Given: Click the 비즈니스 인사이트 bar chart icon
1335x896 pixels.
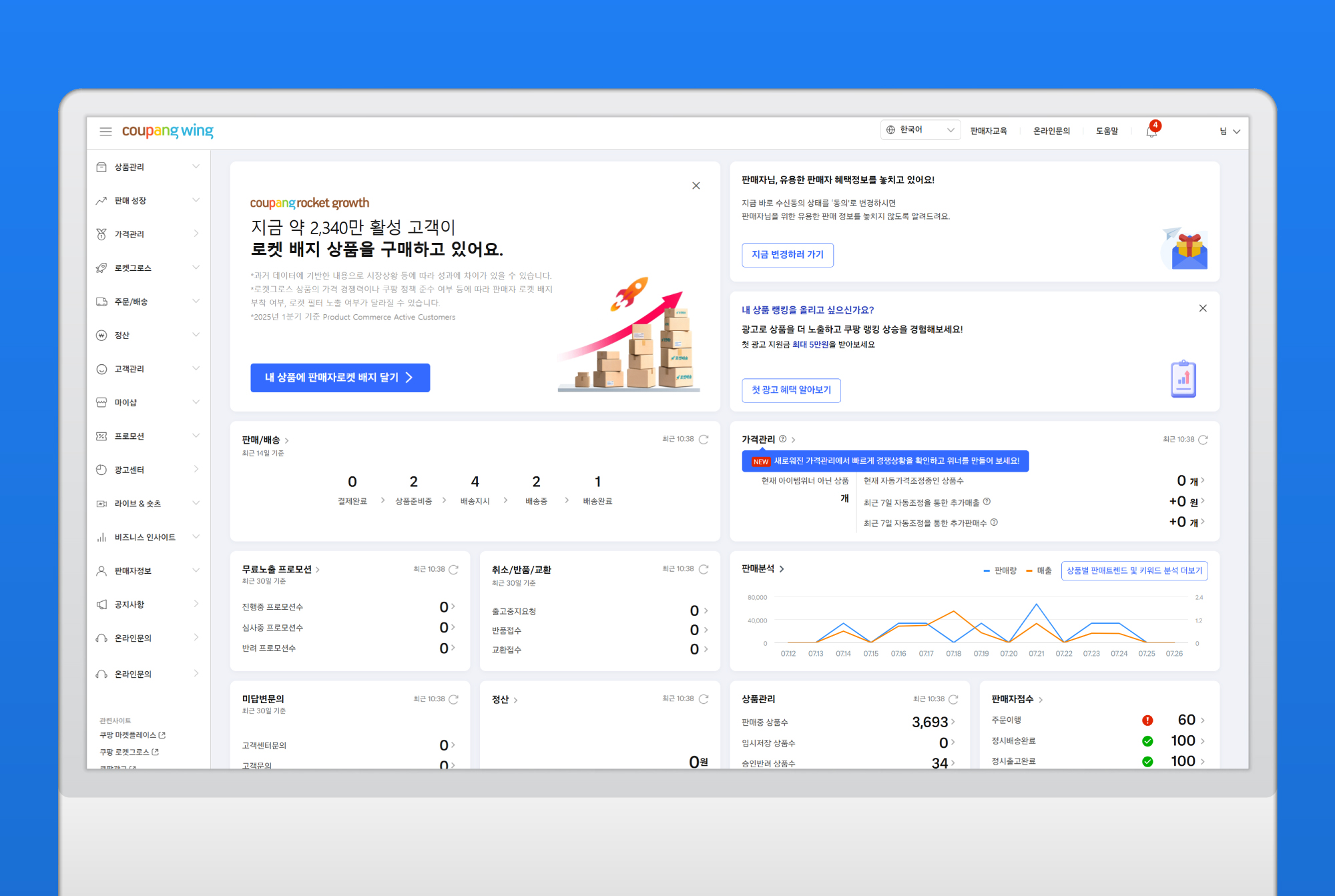Looking at the screenshot, I should click(101, 537).
